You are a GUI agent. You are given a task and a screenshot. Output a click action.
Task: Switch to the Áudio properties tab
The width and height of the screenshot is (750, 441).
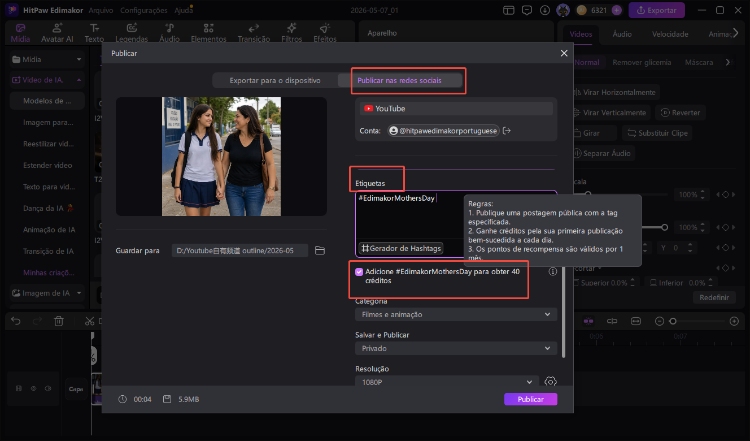click(x=622, y=34)
